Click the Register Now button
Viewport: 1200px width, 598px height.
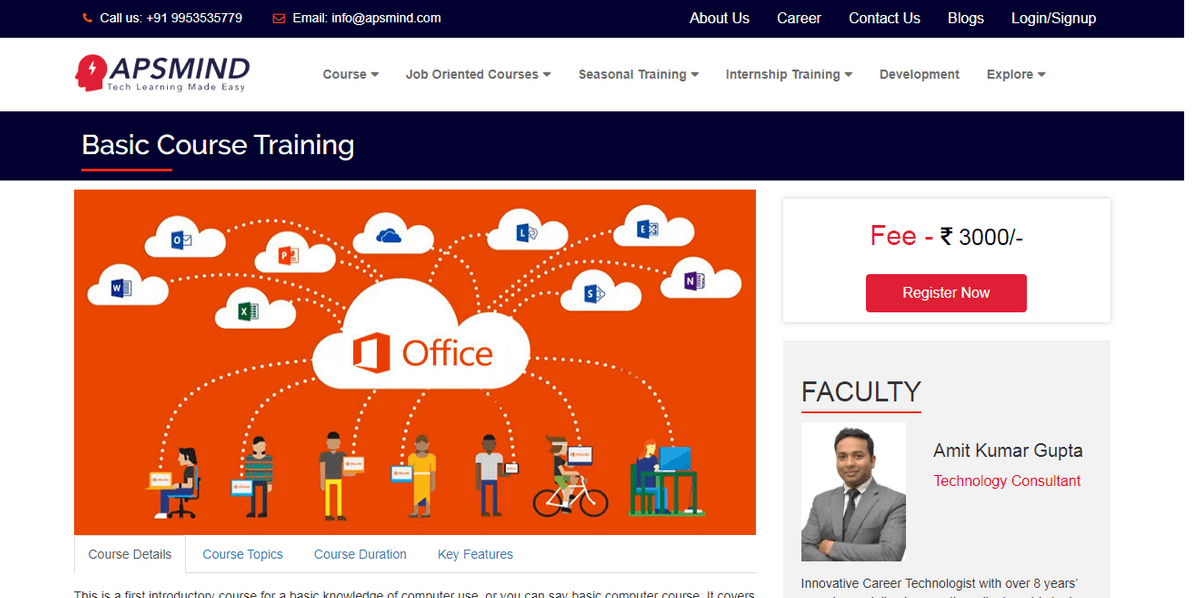pyautogui.click(x=946, y=293)
